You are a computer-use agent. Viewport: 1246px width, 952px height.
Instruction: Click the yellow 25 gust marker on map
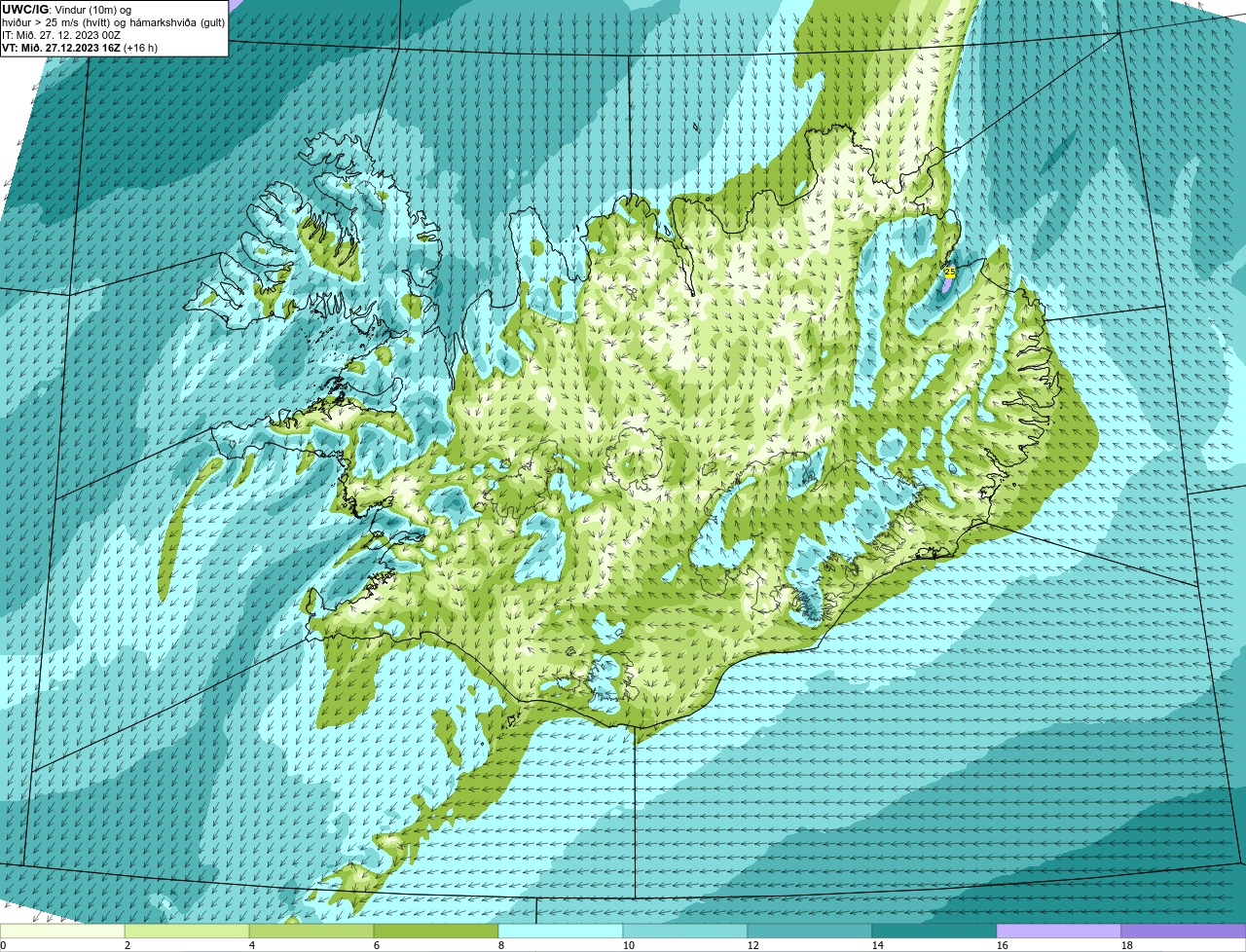click(x=950, y=272)
